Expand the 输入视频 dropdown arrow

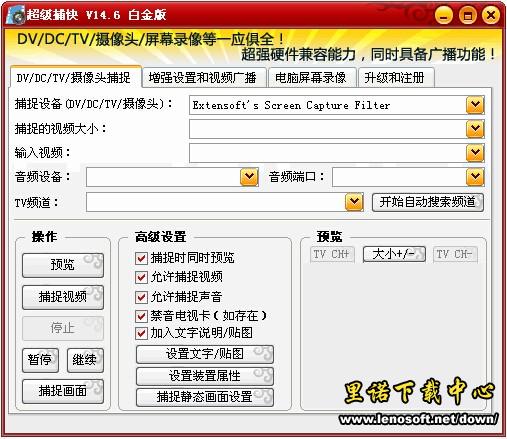(475, 153)
